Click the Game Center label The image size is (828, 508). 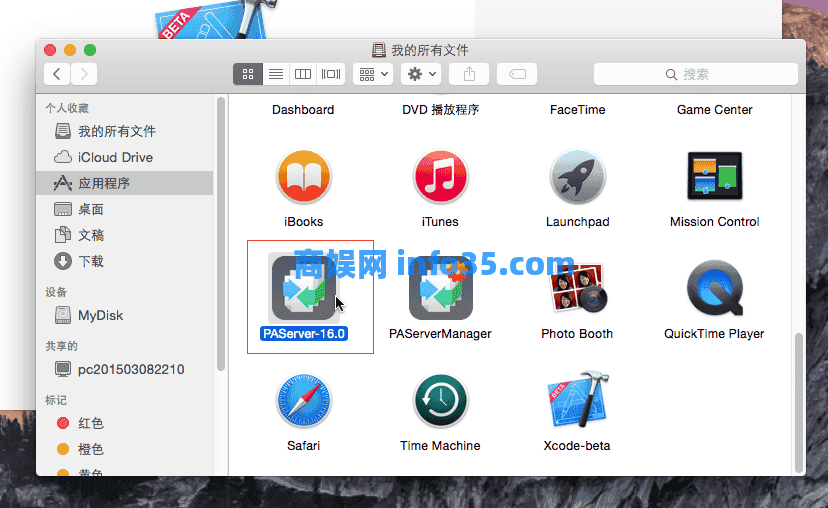pos(714,110)
